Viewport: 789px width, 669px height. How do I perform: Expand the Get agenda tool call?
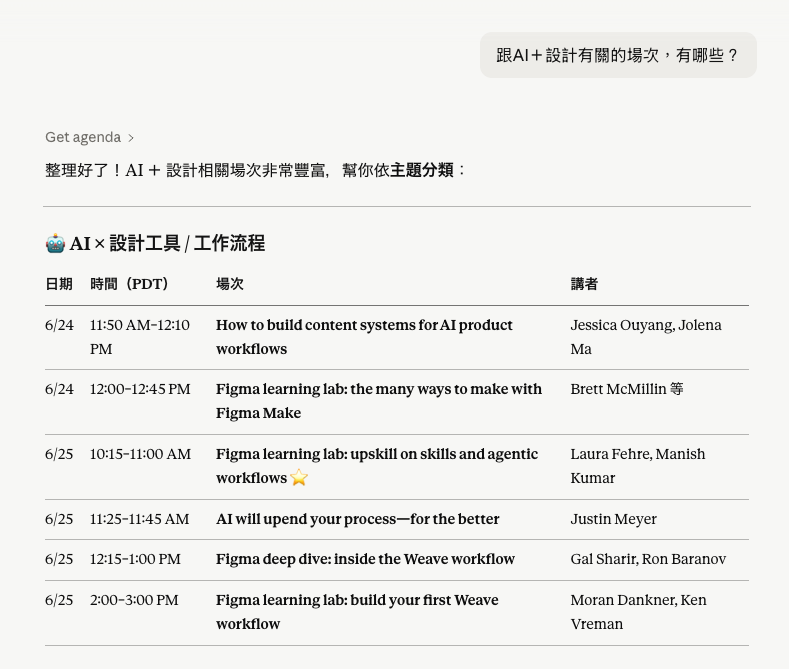click(89, 137)
